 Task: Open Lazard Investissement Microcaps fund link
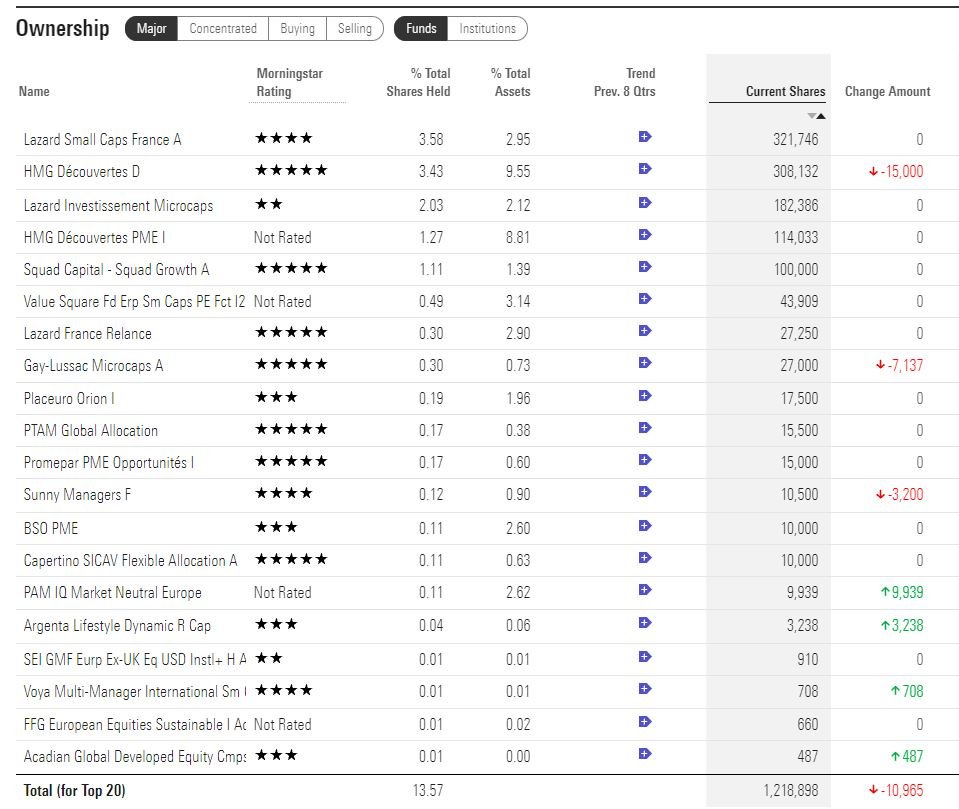[118, 205]
